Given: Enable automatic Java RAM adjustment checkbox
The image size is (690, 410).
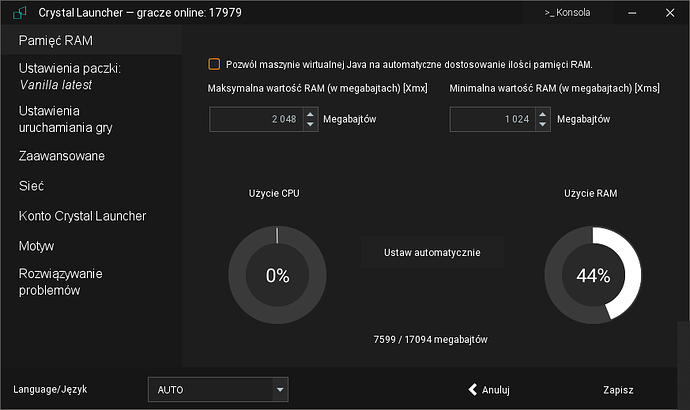Looking at the screenshot, I should 214,64.
